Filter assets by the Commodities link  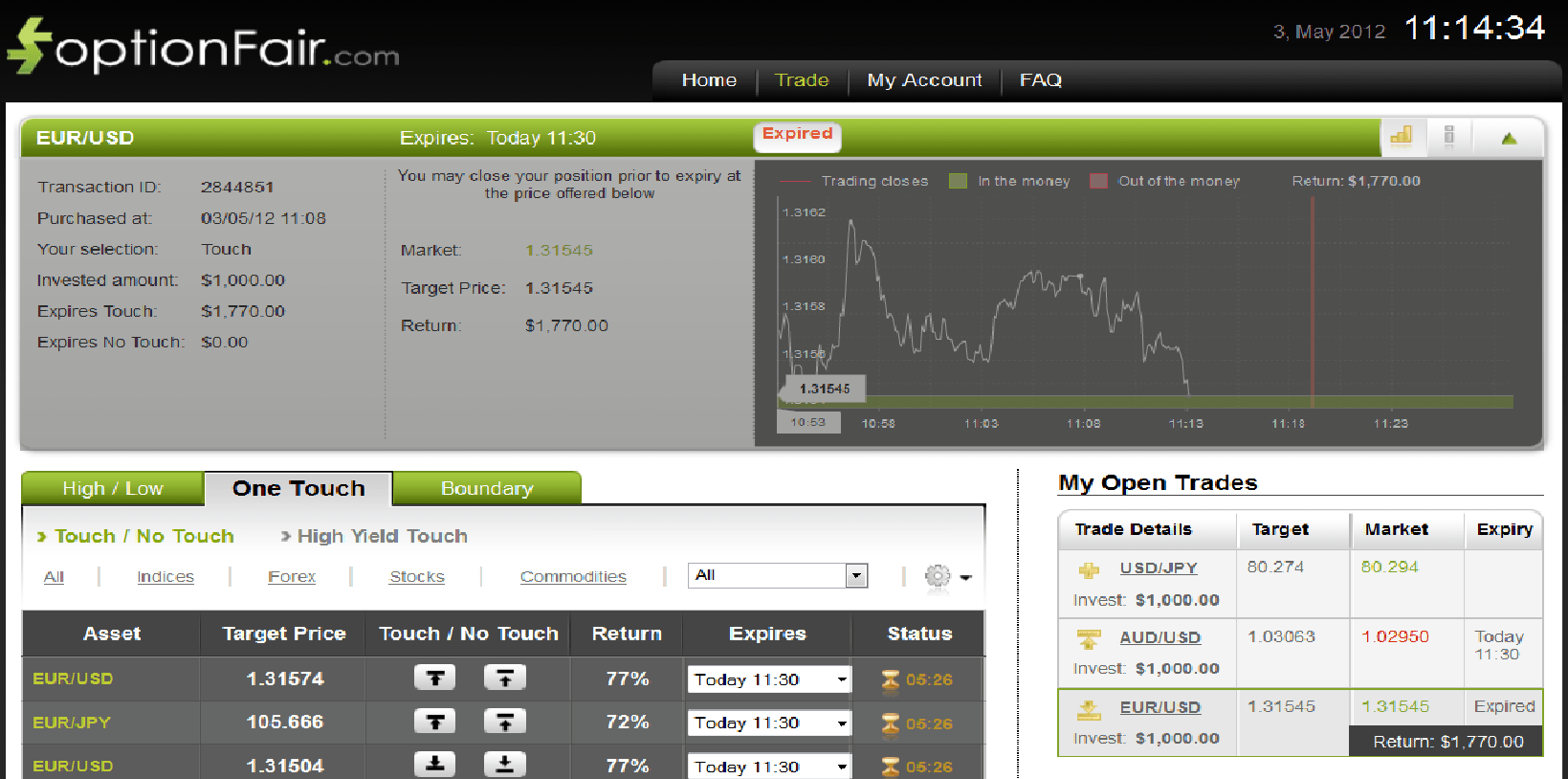pos(573,577)
